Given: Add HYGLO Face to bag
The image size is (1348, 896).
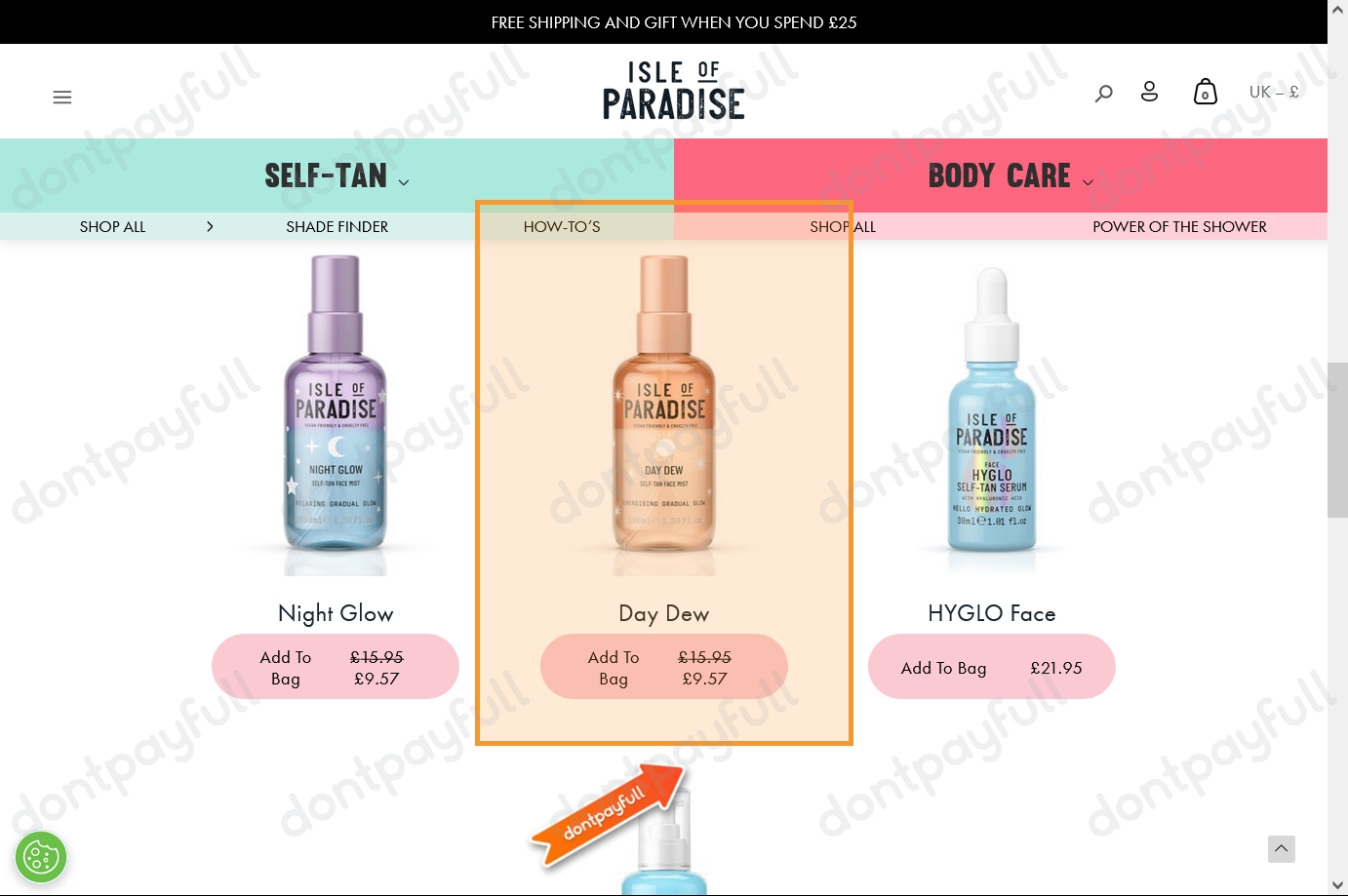Looking at the screenshot, I should (992, 667).
